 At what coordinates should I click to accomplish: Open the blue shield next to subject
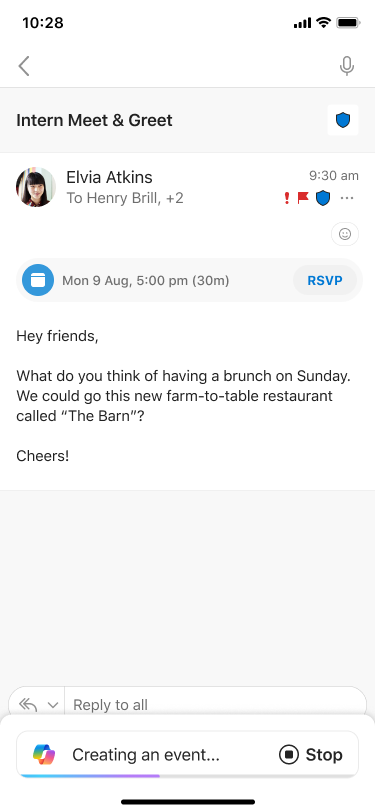[x=343, y=120]
